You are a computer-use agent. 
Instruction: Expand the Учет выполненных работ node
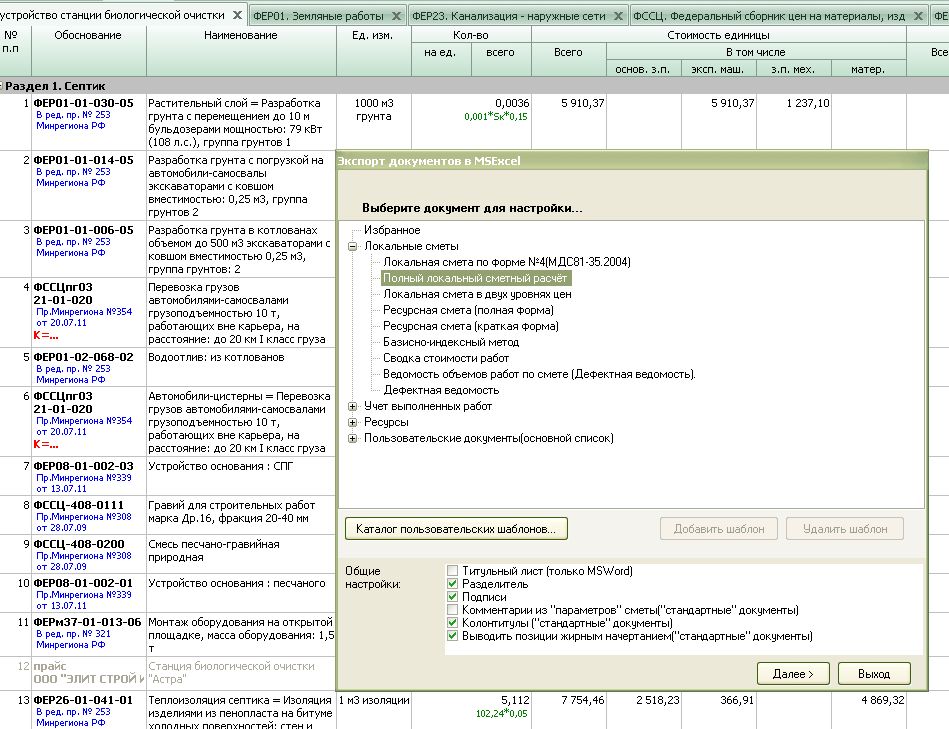pyautogui.click(x=353, y=406)
